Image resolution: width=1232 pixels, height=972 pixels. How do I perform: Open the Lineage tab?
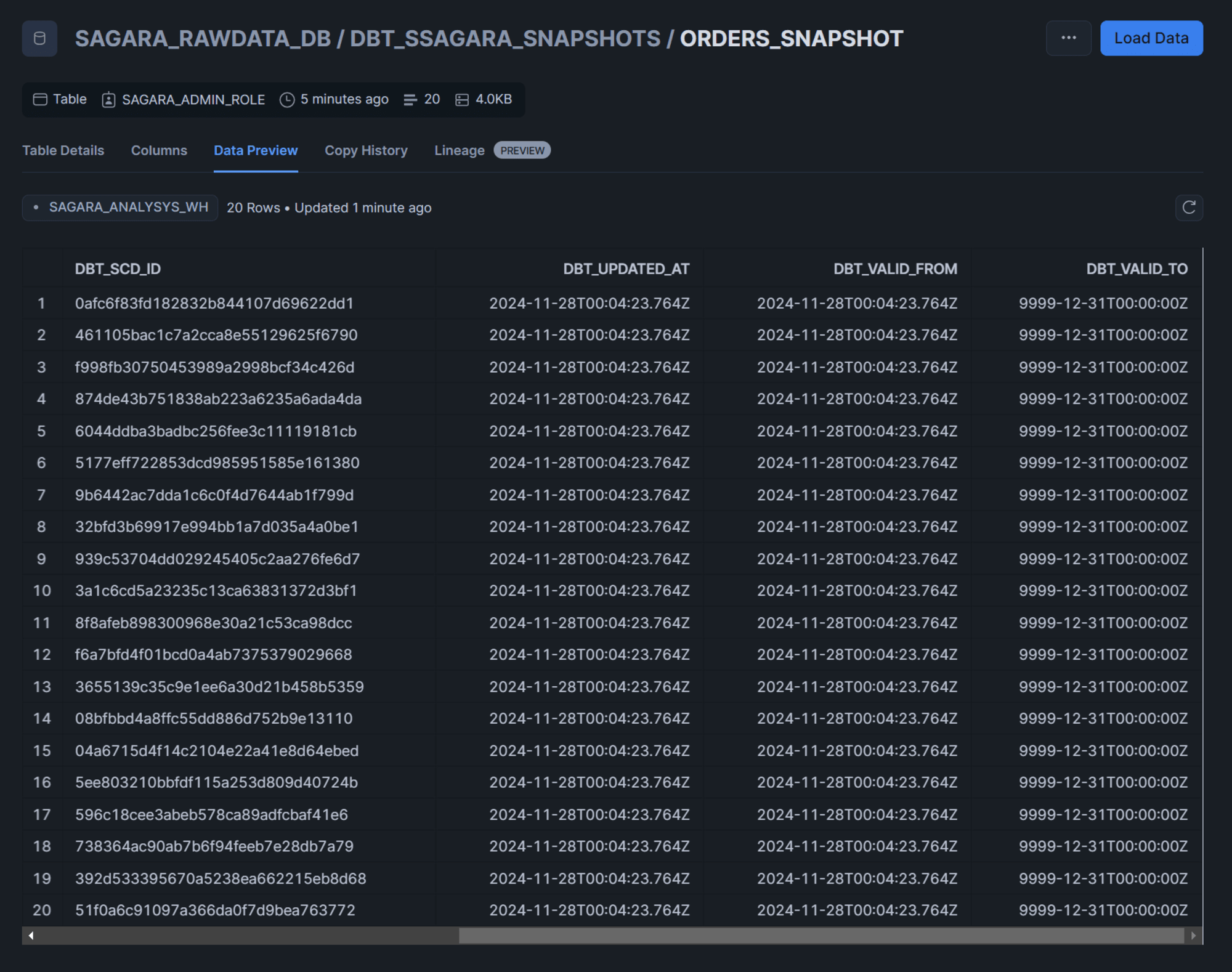(460, 150)
